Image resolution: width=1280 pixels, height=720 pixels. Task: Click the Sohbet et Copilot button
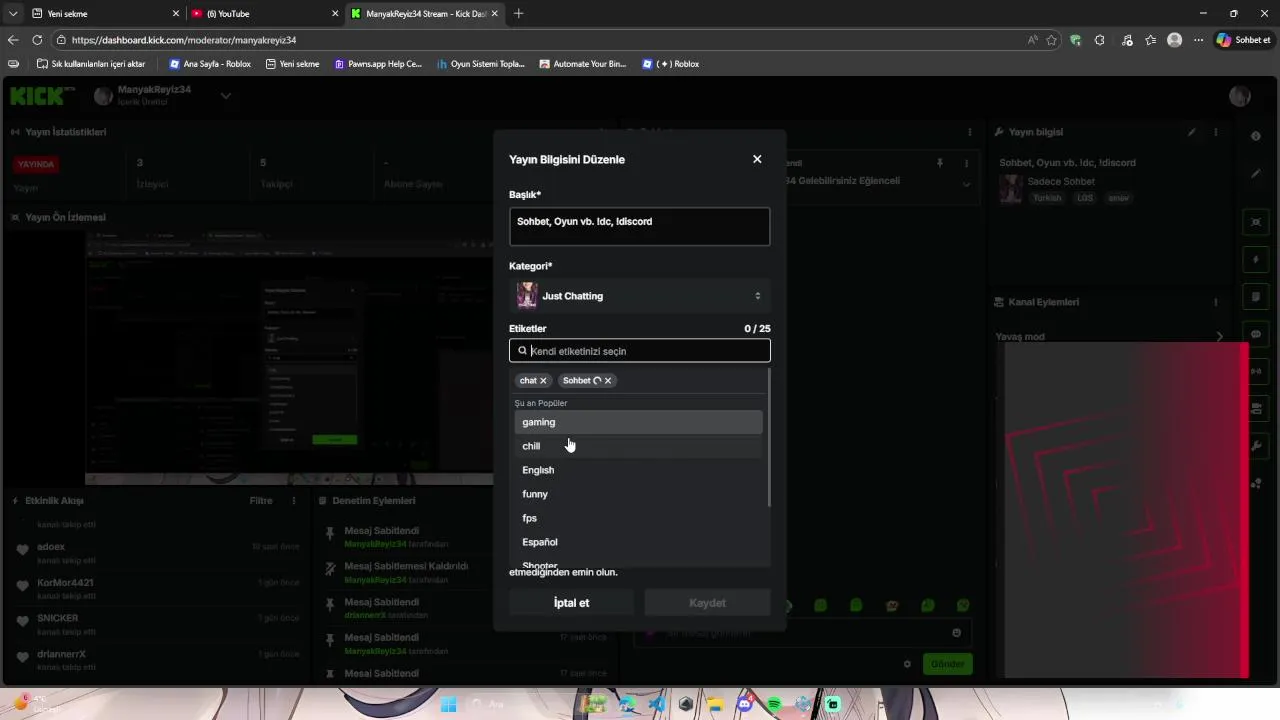1244,40
